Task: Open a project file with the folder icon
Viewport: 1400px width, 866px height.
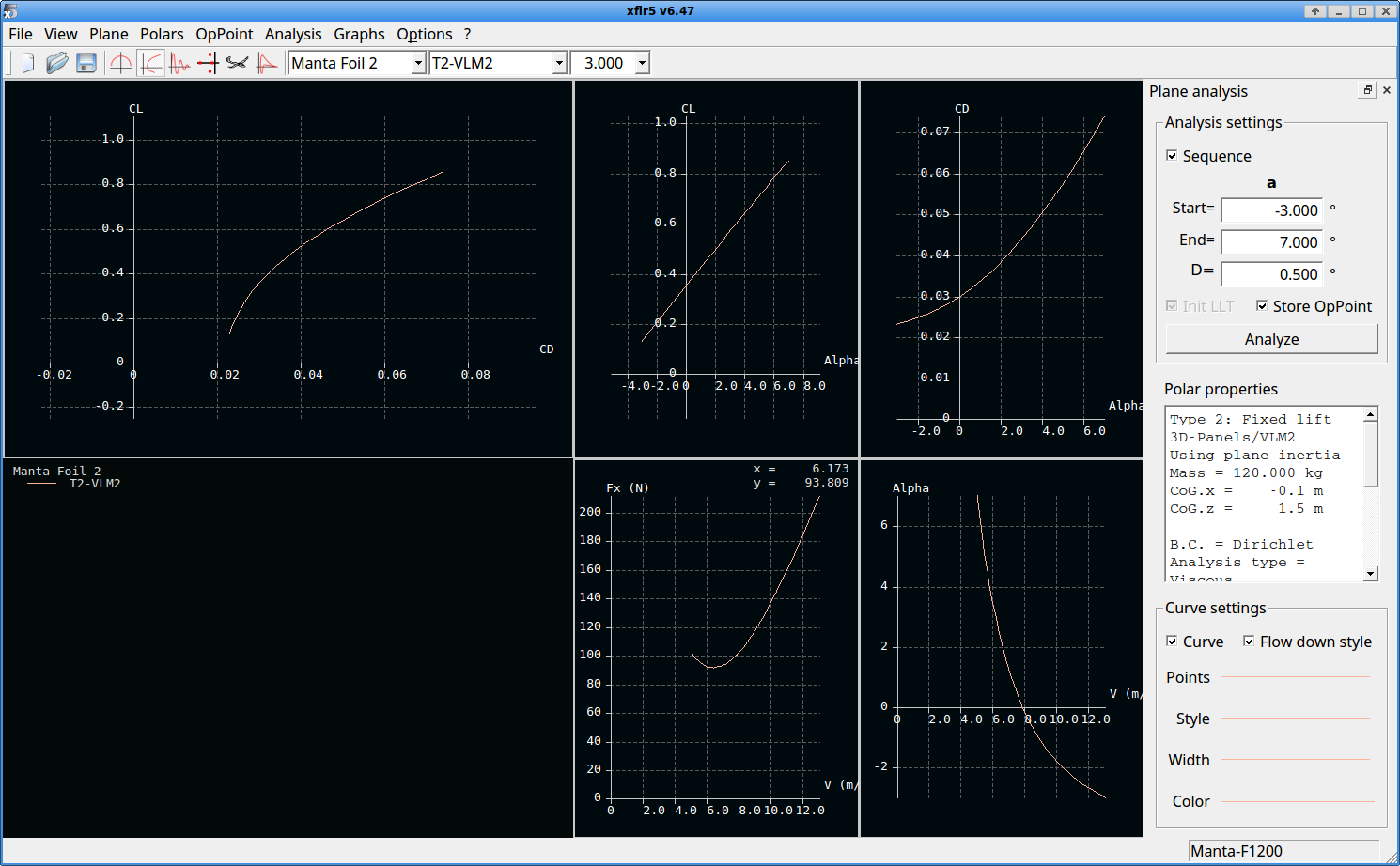Action: click(57, 63)
